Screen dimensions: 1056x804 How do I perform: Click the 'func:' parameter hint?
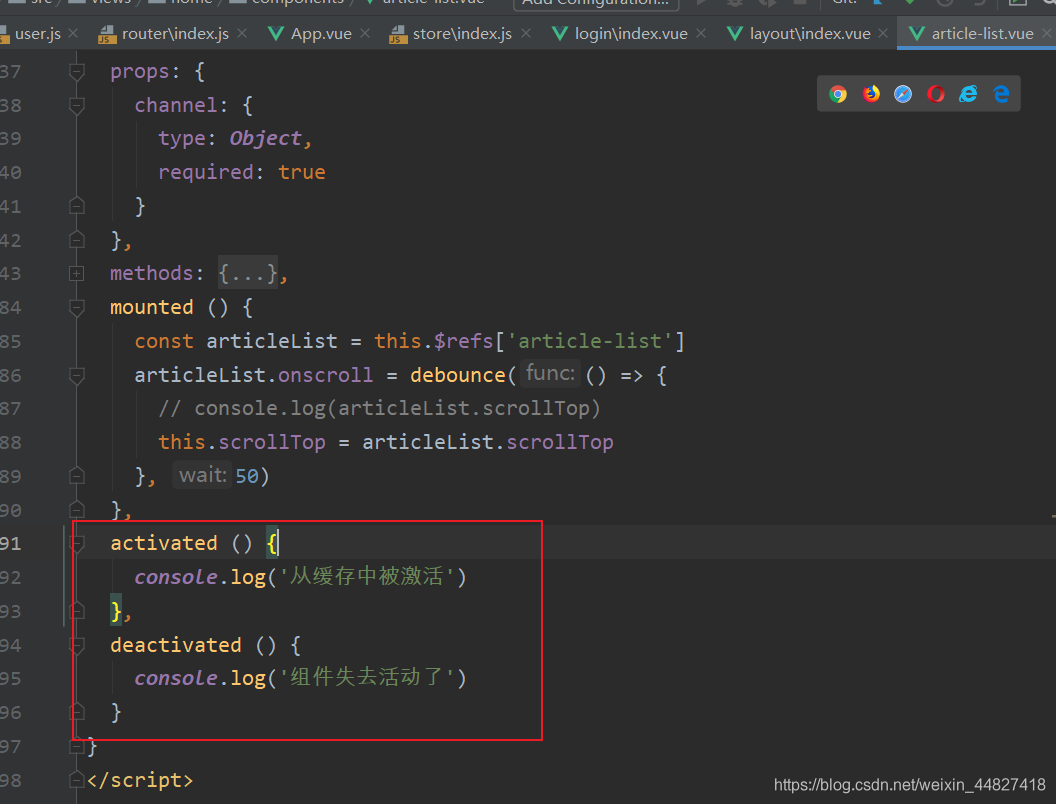point(550,374)
